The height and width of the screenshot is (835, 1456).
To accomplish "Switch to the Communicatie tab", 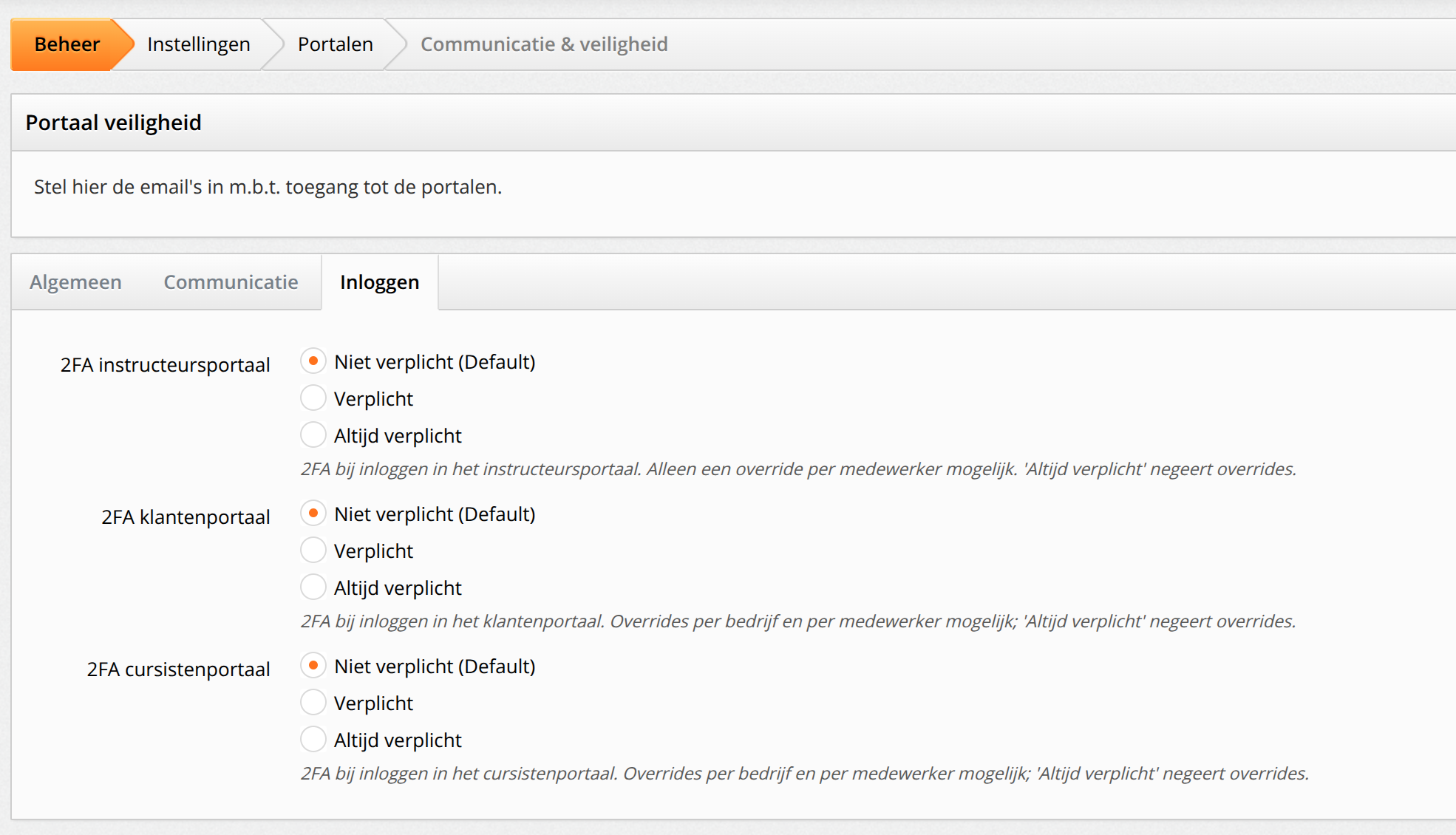I will (231, 282).
